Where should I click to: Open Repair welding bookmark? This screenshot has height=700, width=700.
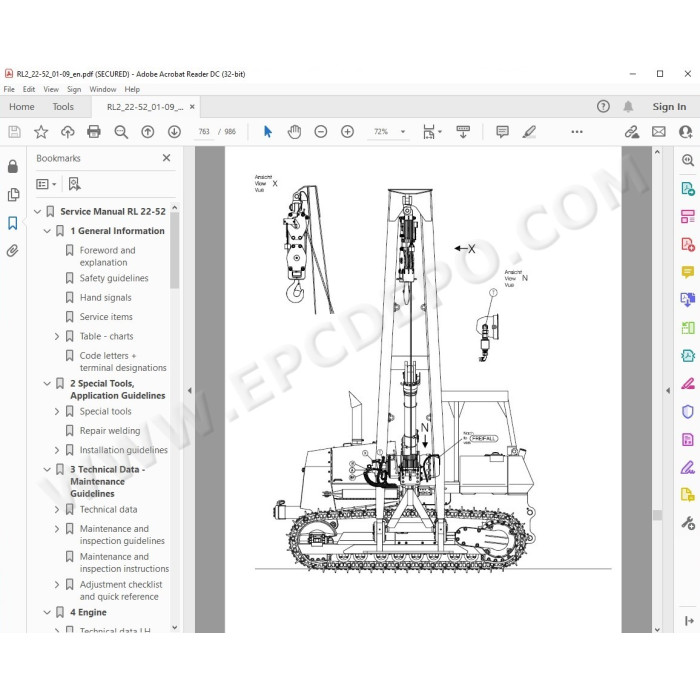click(110, 431)
